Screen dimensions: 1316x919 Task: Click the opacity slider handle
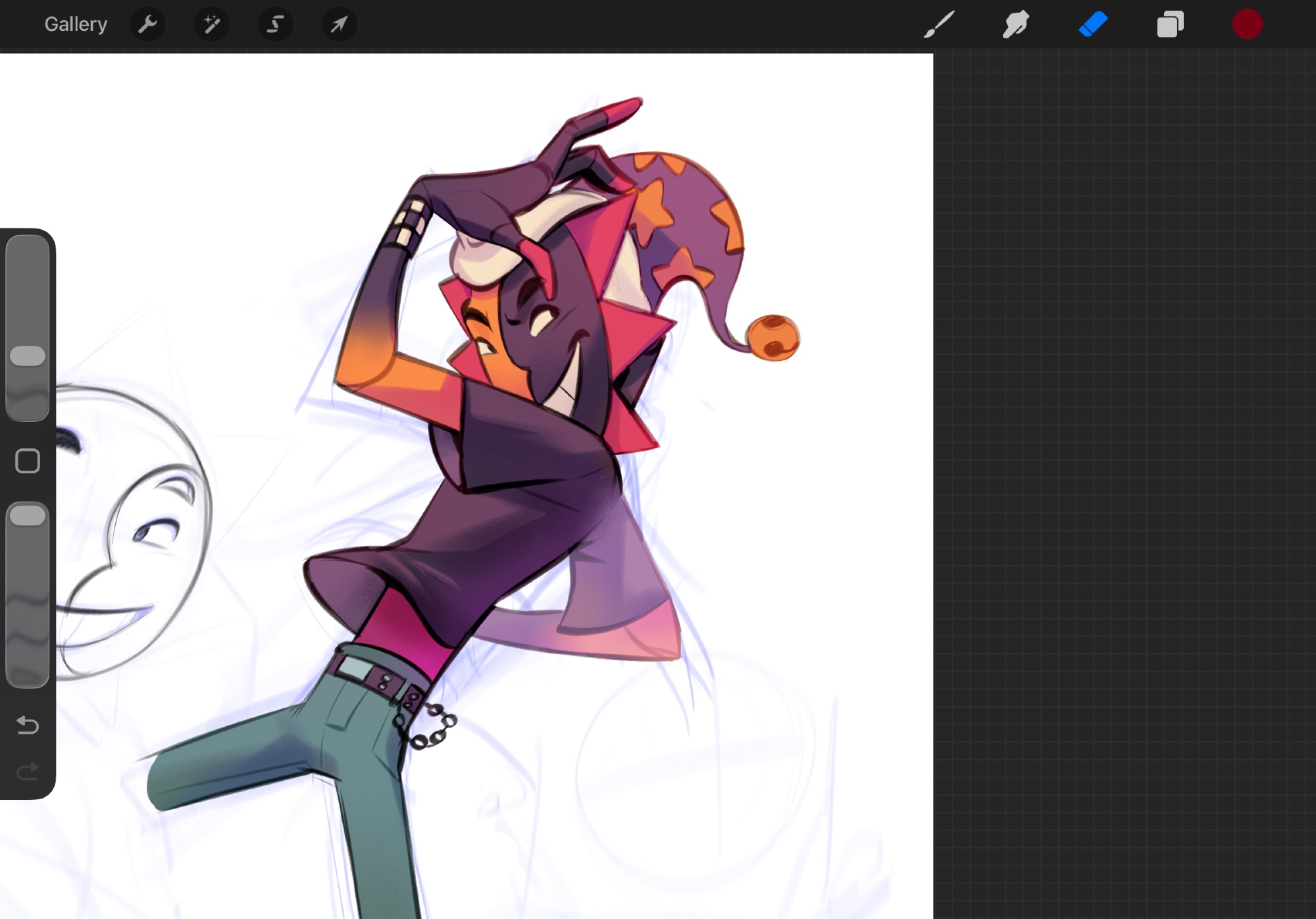coord(28,515)
